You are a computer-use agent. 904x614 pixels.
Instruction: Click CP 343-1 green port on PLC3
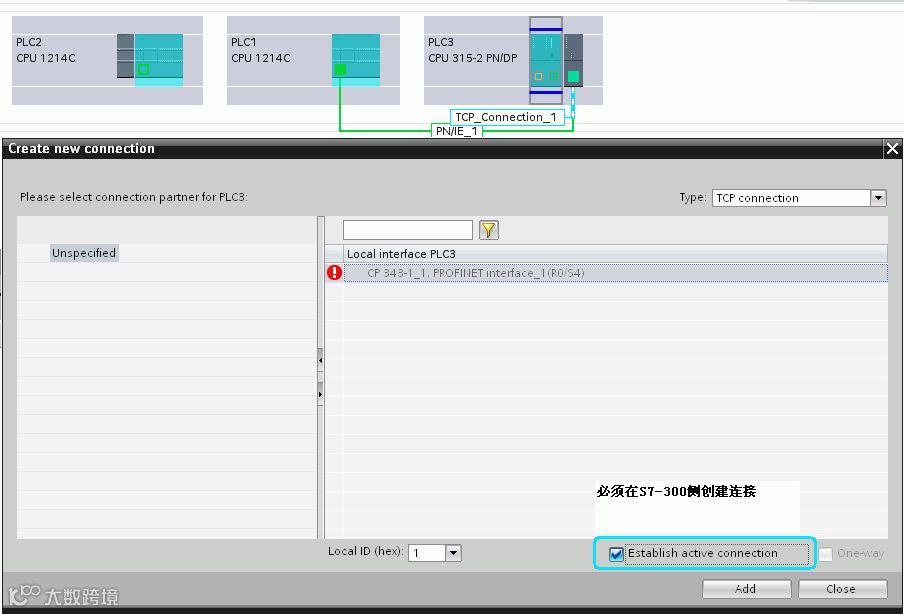[x=573, y=76]
